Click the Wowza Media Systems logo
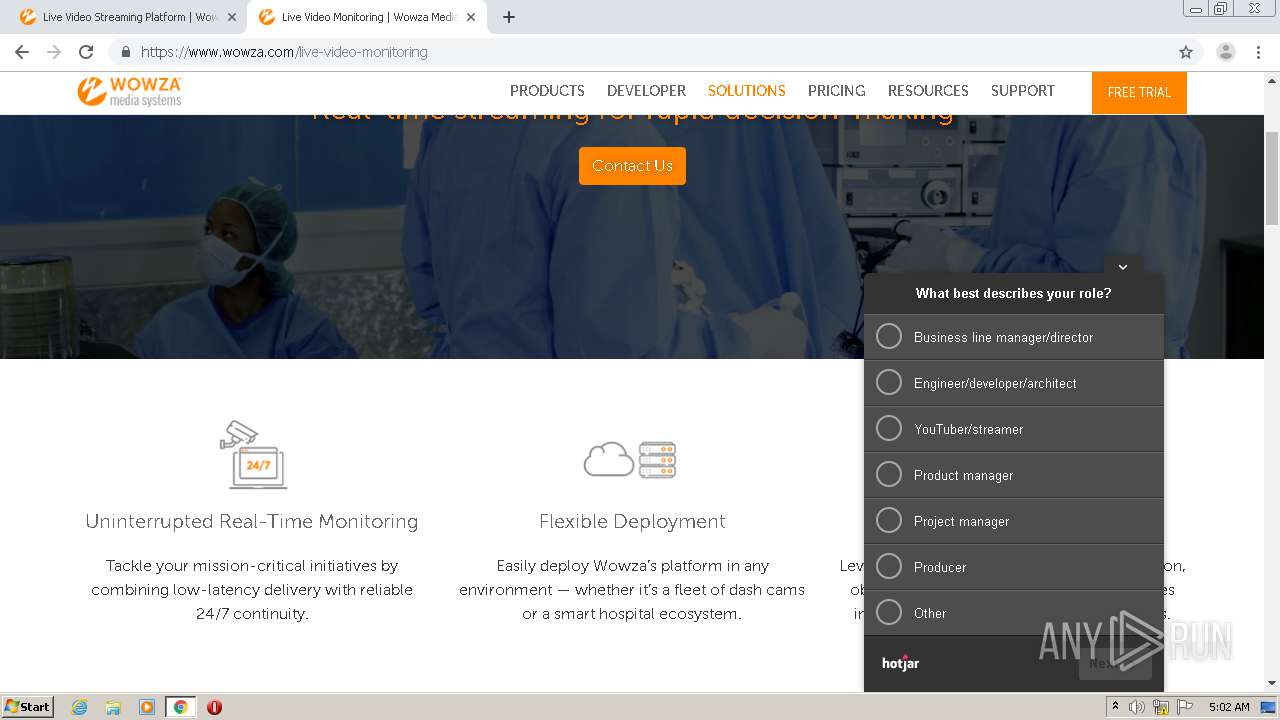Image resolution: width=1280 pixels, height=720 pixels. [x=130, y=91]
